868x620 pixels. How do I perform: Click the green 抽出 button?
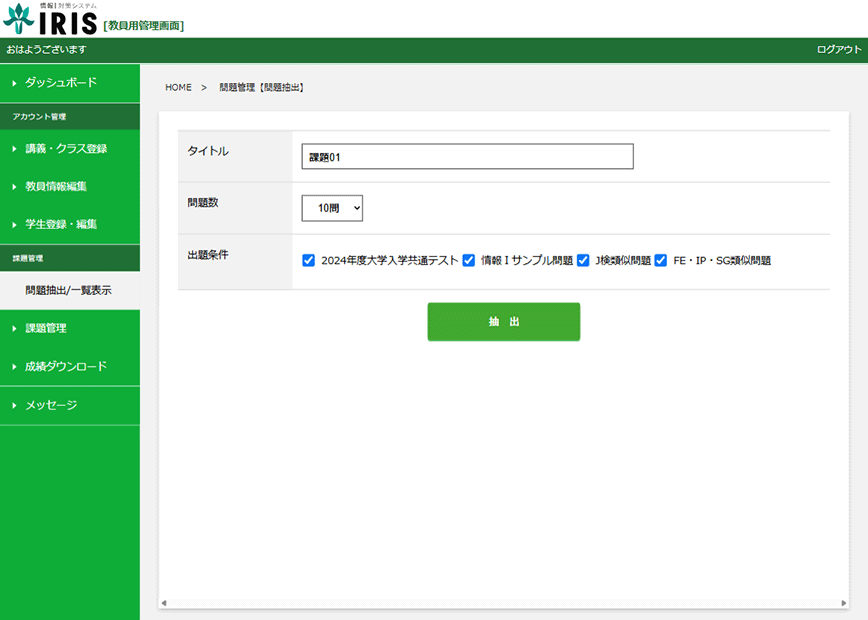(504, 322)
